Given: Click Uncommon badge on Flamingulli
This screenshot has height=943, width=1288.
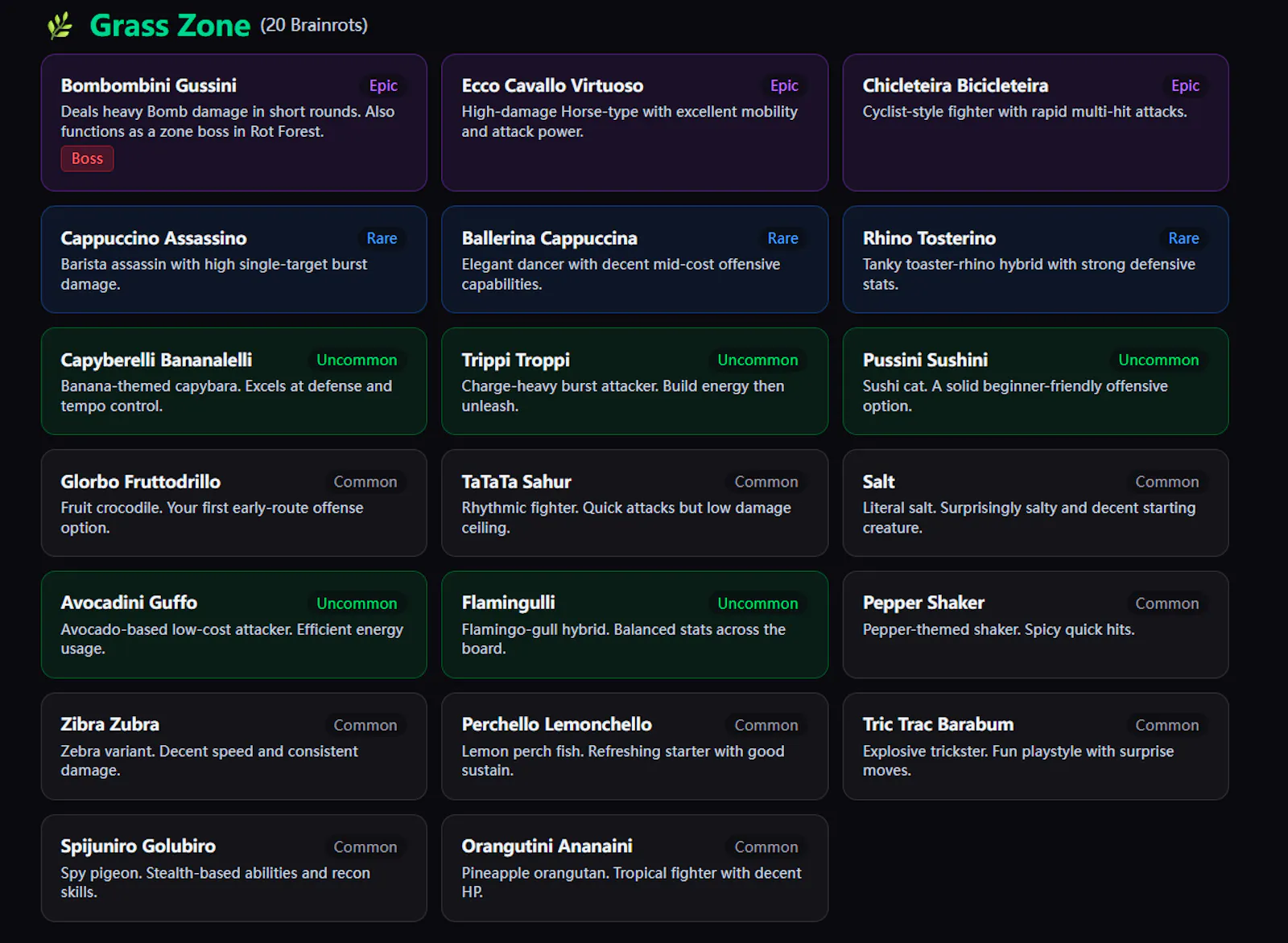Looking at the screenshot, I should (x=758, y=603).
